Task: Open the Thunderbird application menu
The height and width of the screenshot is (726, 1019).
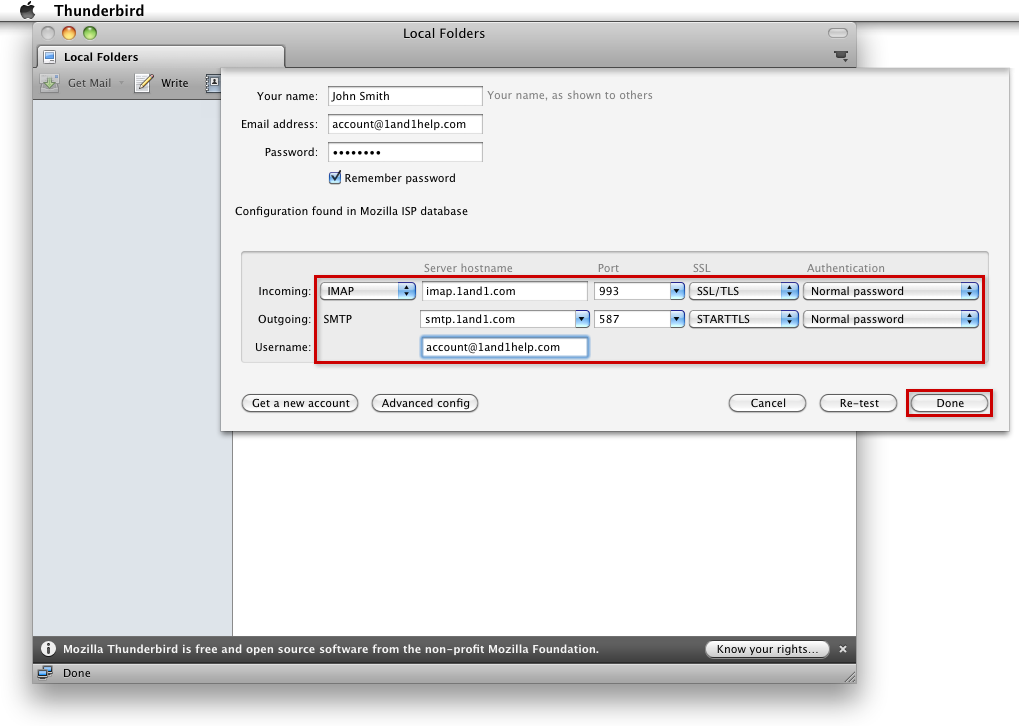Action: coord(99,10)
